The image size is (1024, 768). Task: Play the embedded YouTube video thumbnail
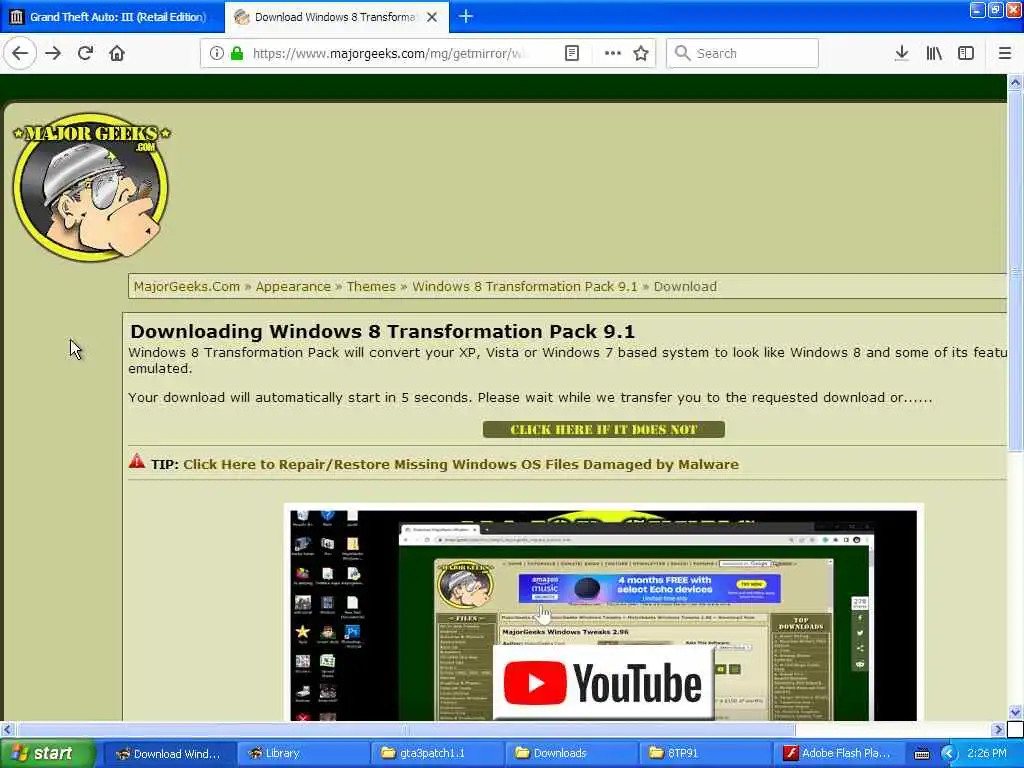point(603,614)
